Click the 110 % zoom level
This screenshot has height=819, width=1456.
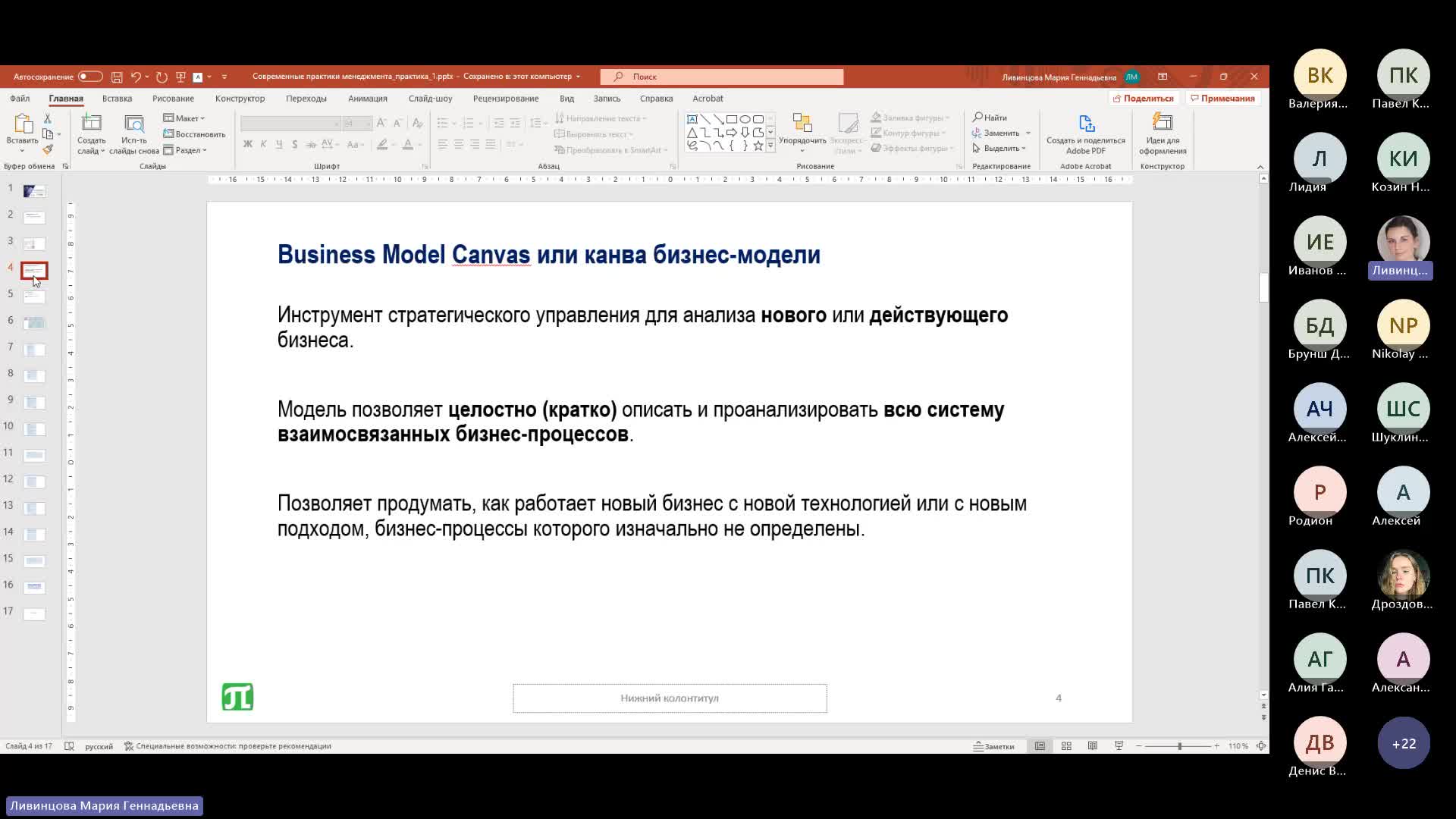tap(1238, 746)
